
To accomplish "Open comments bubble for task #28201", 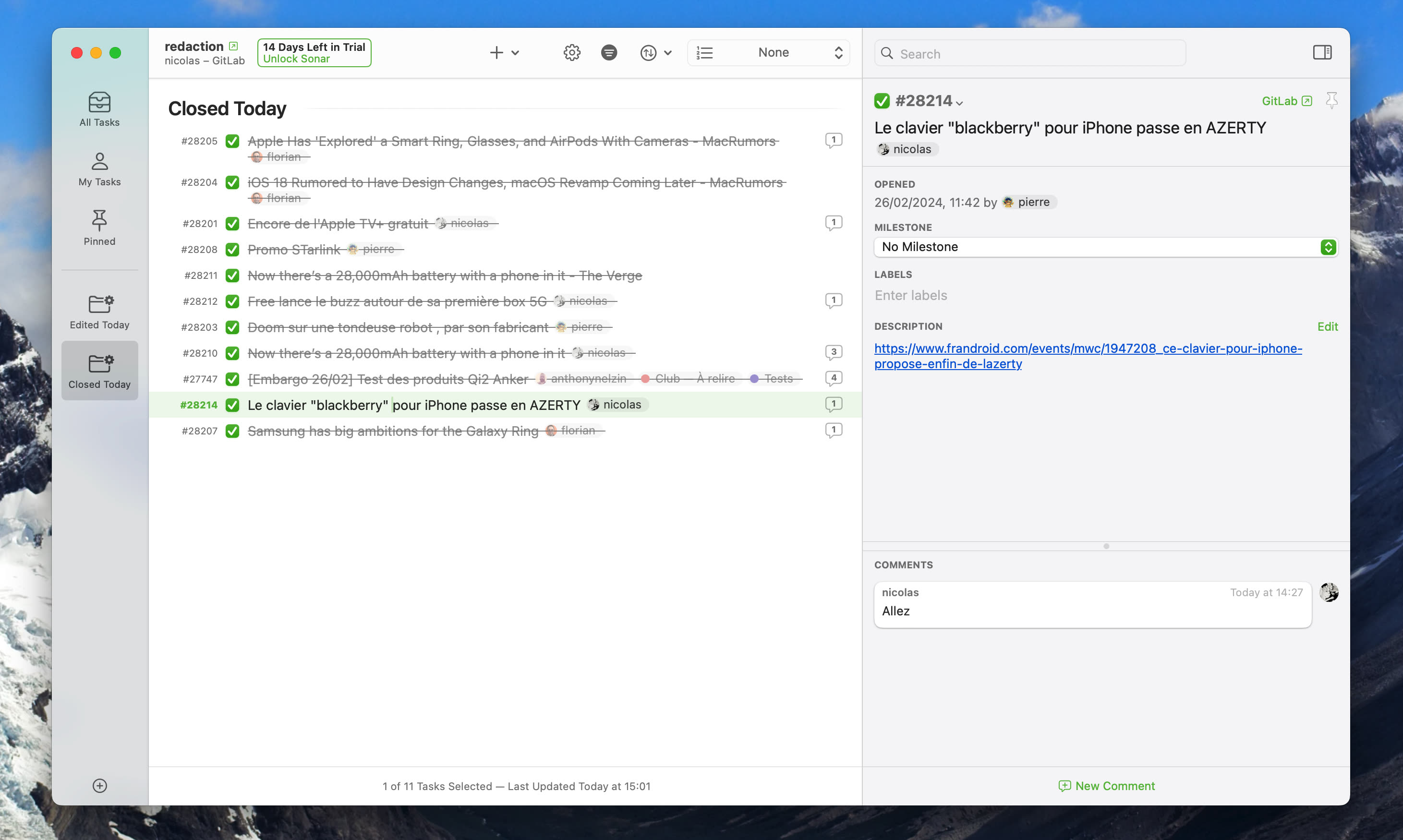I will point(834,222).
